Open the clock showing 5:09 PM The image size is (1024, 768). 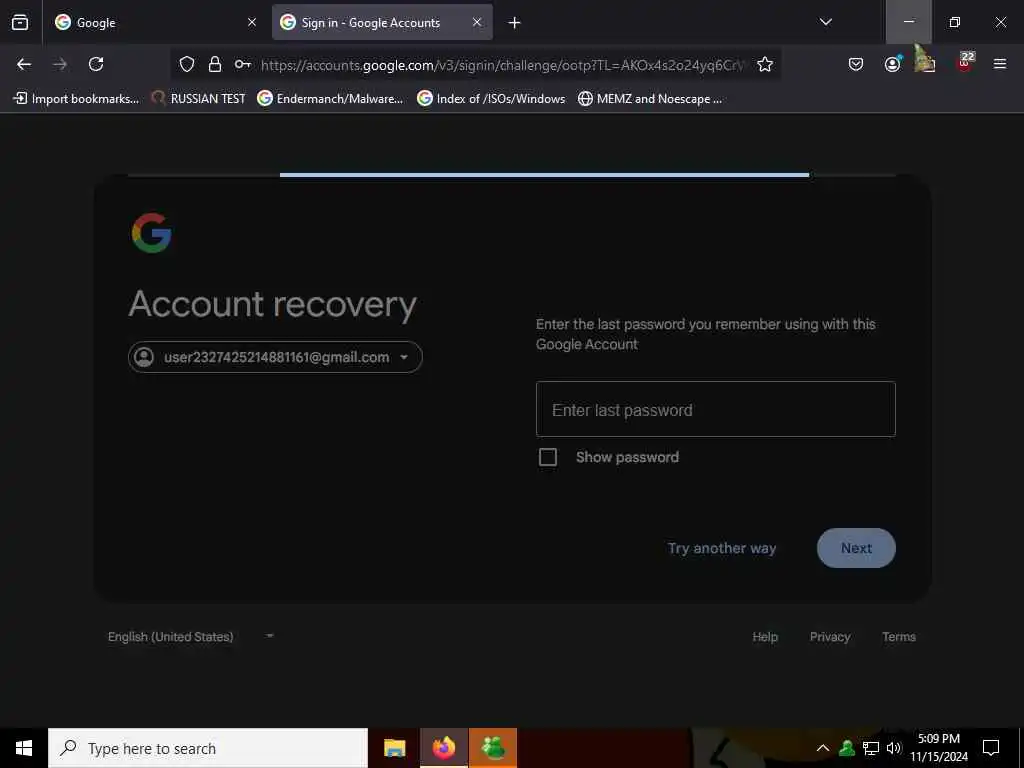click(939, 748)
